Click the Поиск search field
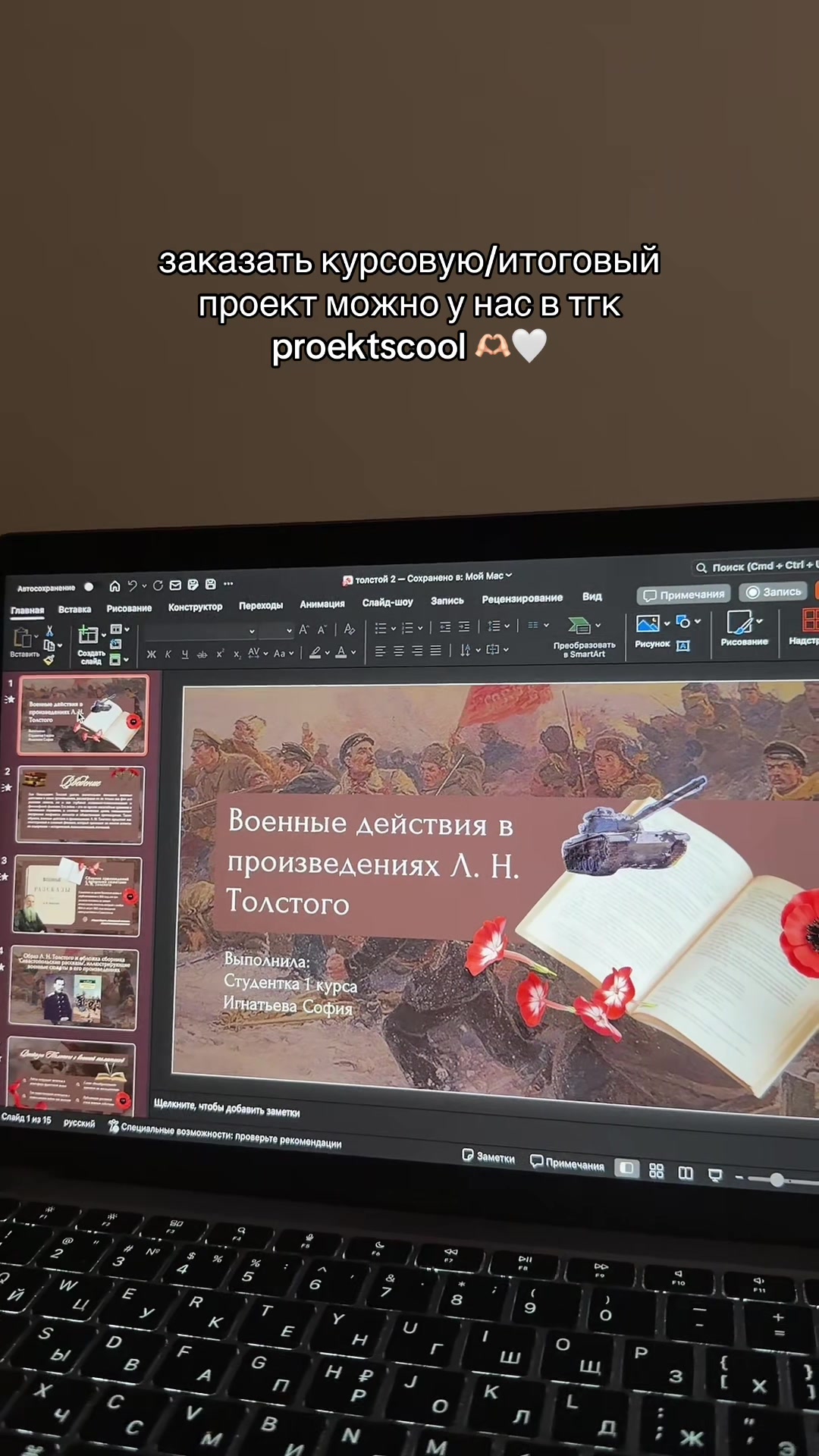819x1456 pixels. pos(755,566)
